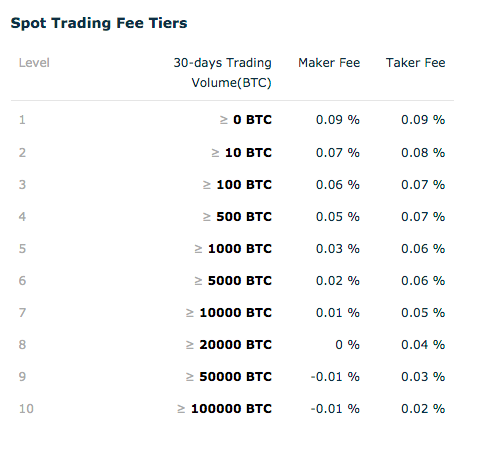Click the level number 7 cell

22,313
